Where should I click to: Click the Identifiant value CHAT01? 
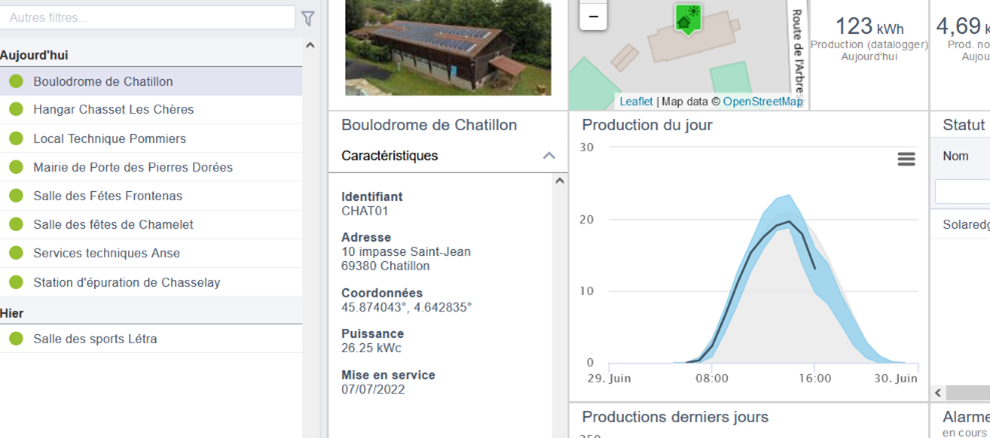pos(364,211)
